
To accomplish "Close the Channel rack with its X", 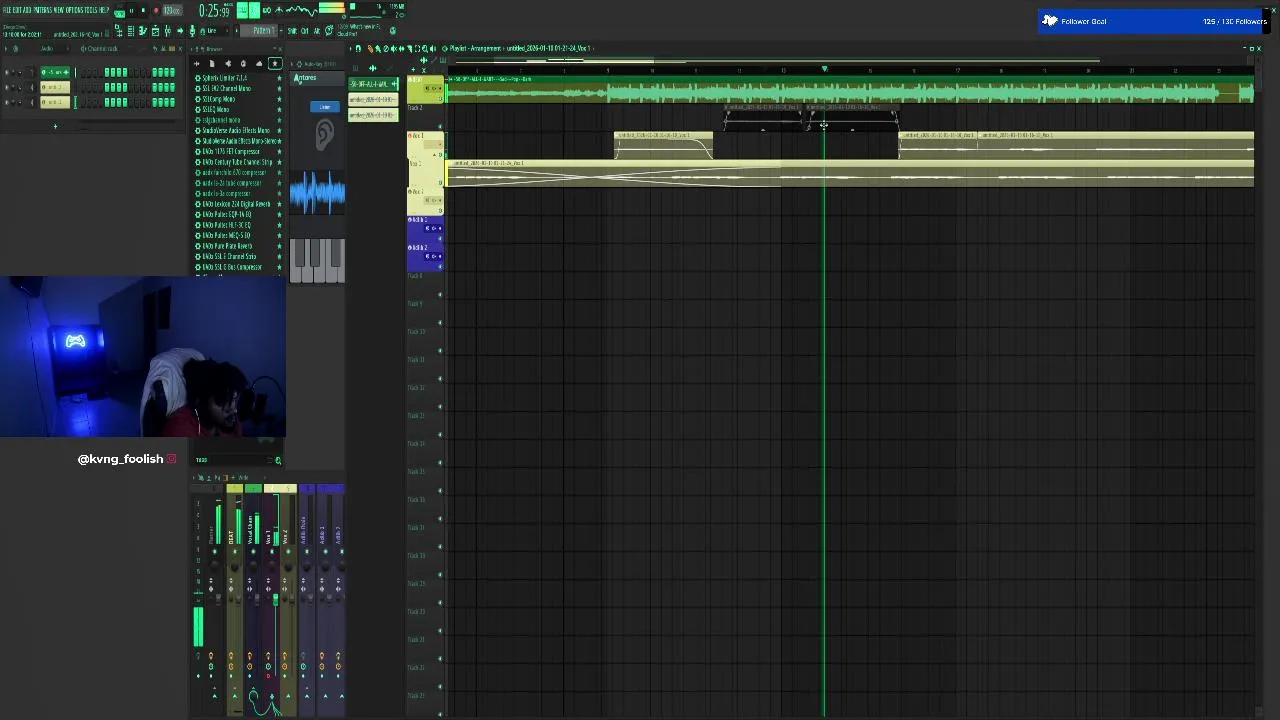I will click(180, 49).
